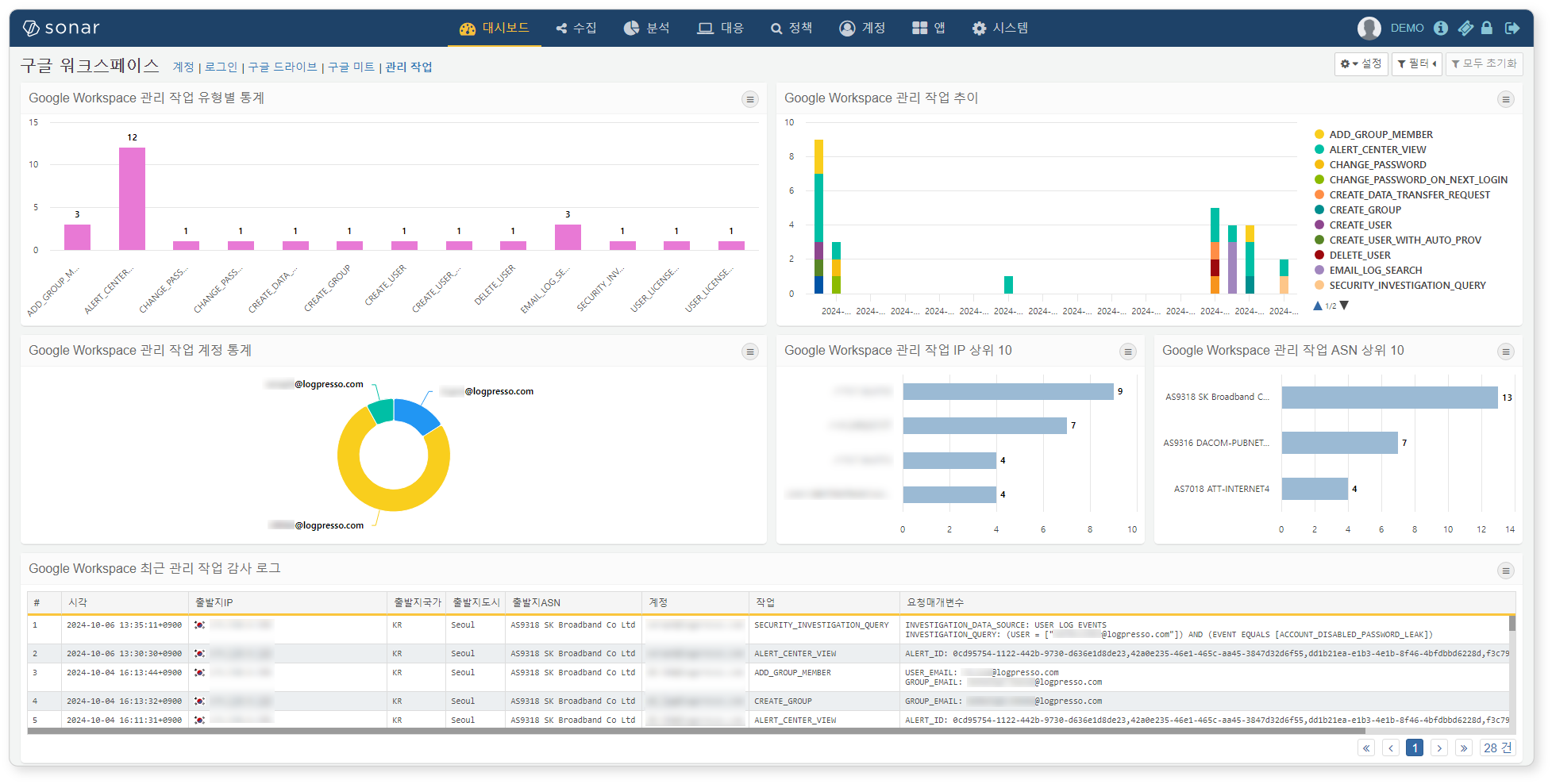Open menu of 최근 관리 작업 감사 로그 widget
The image size is (1552, 784).
pyautogui.click(x=1505, y=571)
